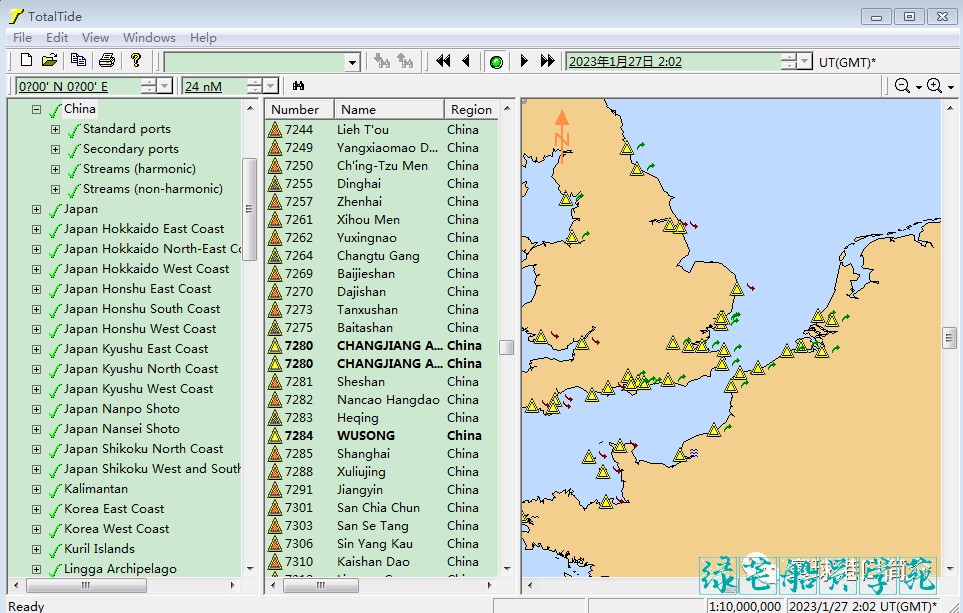Screen dimensions: 963x613
Task: Toggle checkmark for Kalimantan
Action: coord(55,490)
